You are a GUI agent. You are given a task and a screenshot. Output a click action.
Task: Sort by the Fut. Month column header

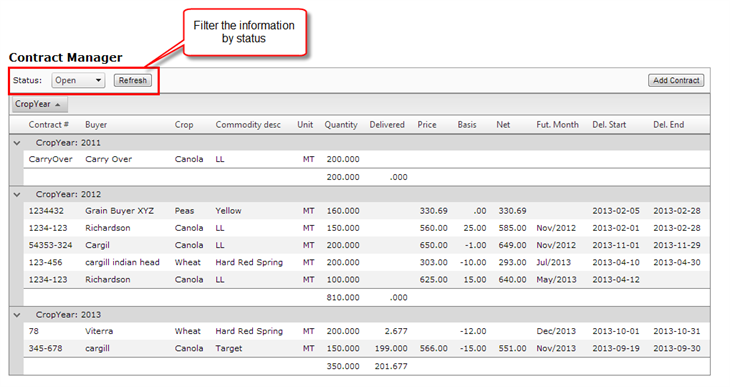[x=557, y=125]
